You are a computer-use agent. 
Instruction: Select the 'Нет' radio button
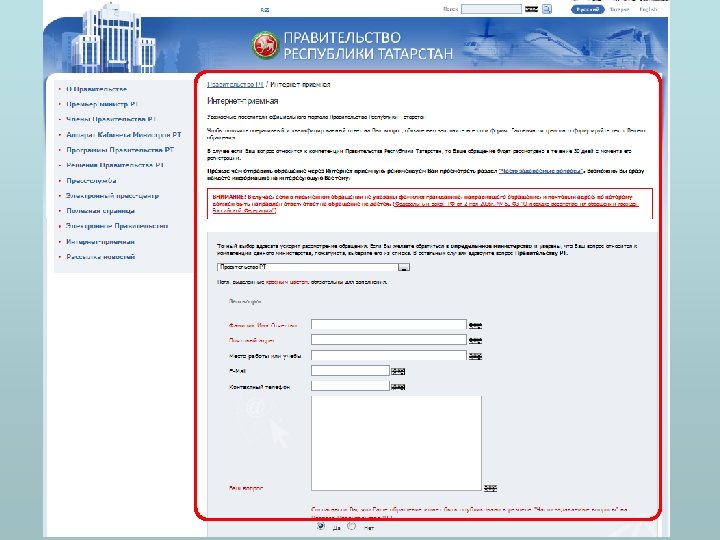pyautogui.click(x=351, y=526)
